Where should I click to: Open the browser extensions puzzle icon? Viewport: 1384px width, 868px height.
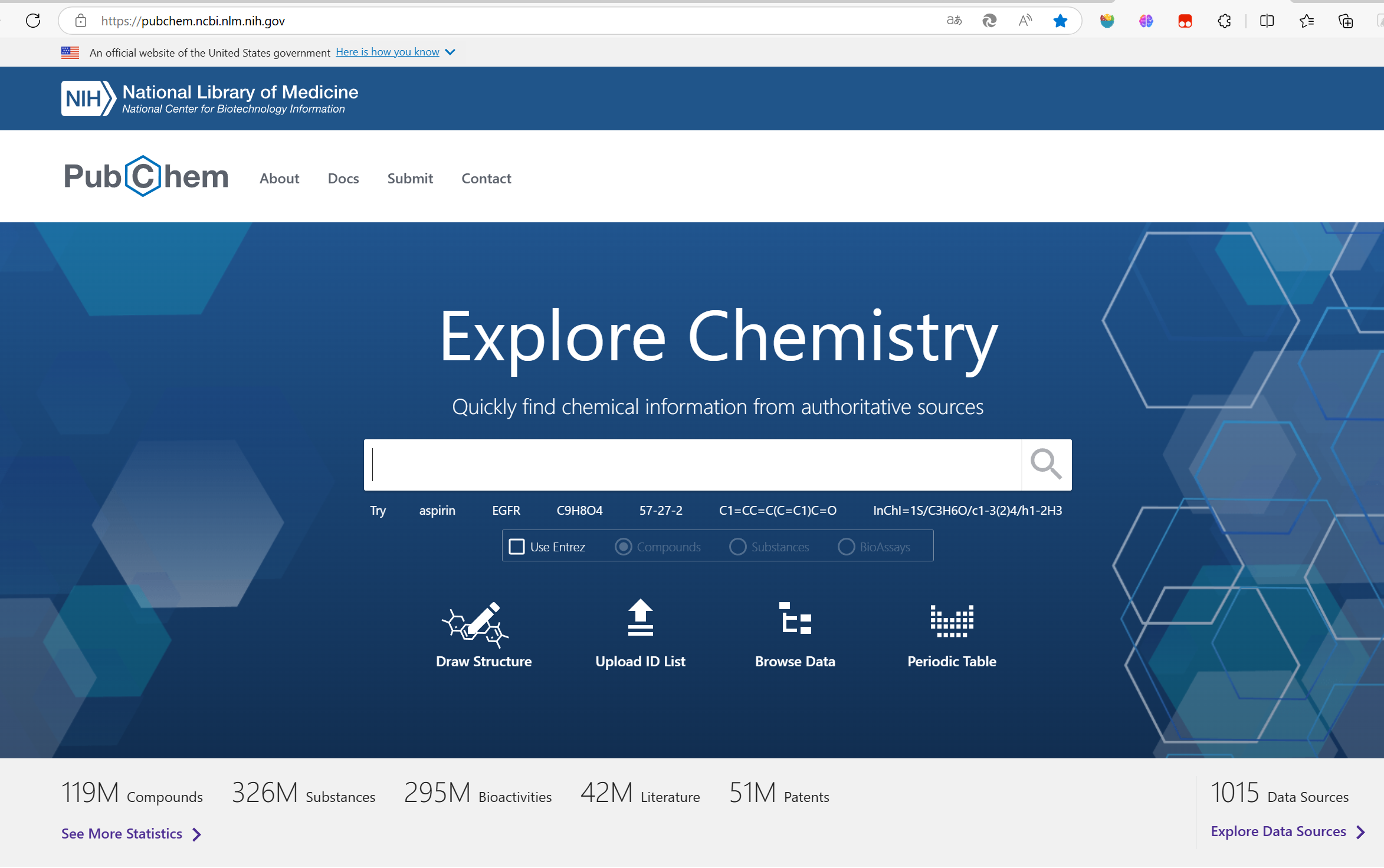(x=1224, y=21)
